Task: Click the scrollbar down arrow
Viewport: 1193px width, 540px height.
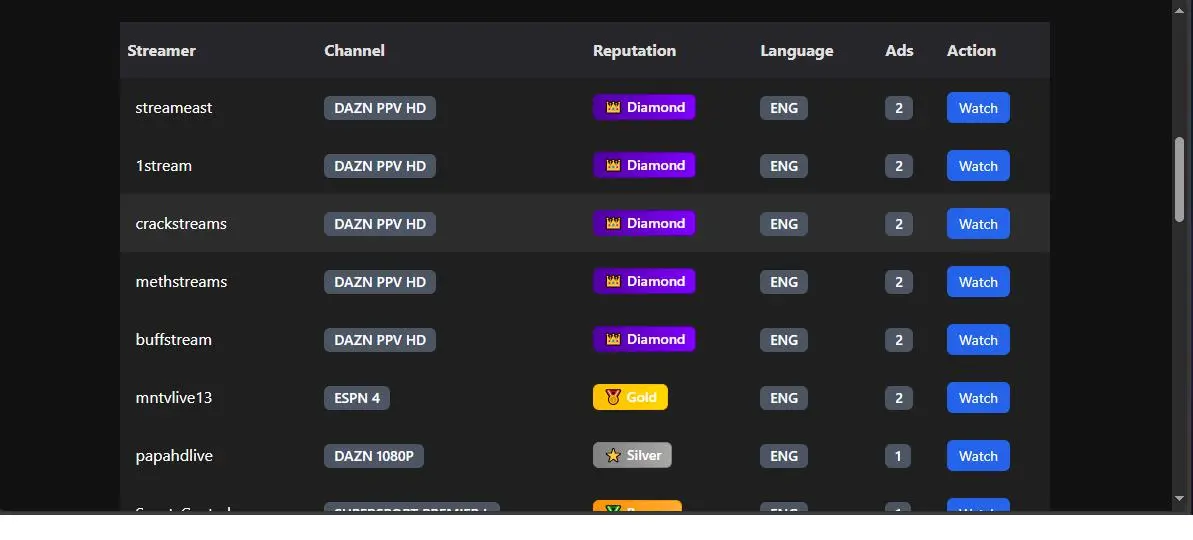Action: coord(1179,499)
